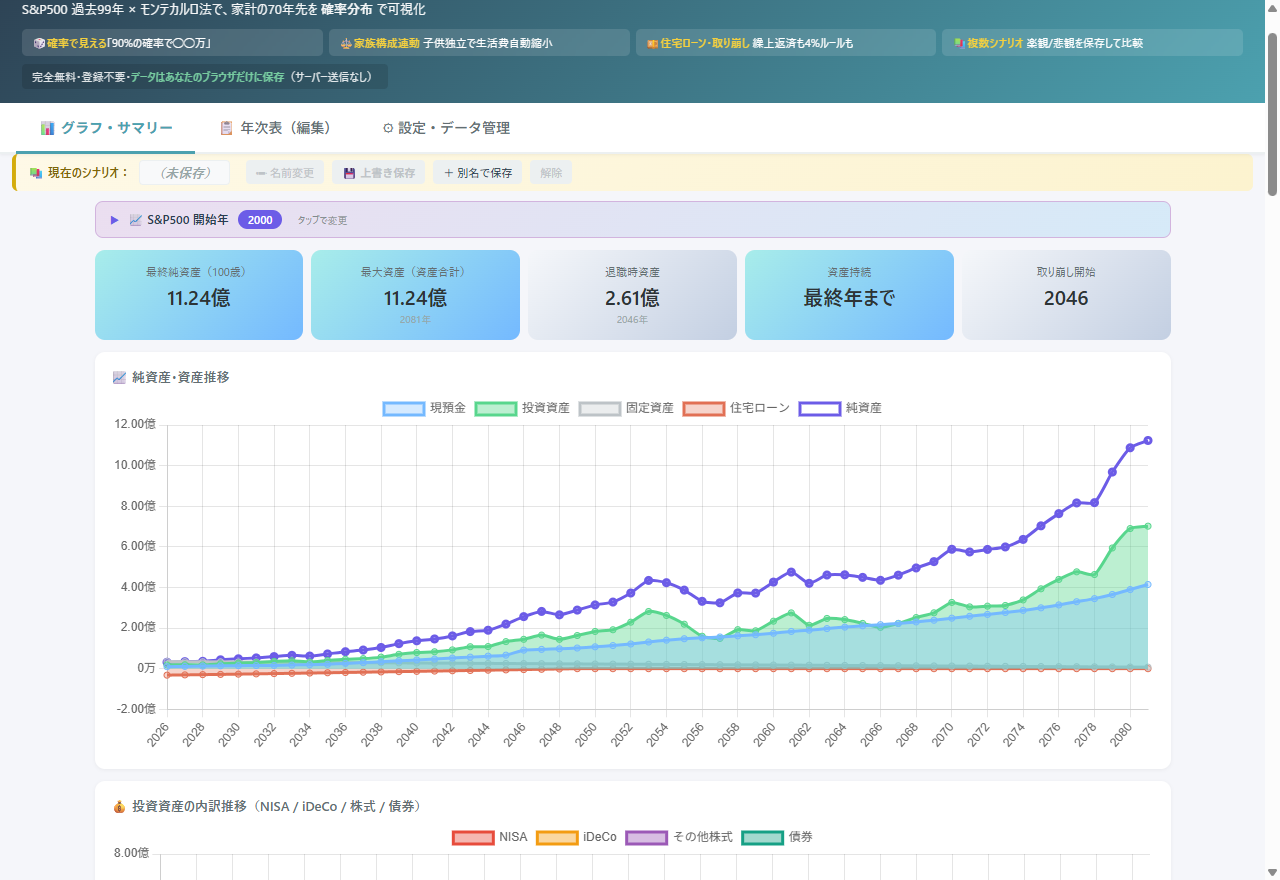Viewport: 1280px width, 880px height.
Task: Toggle the 純資産 line via its legend
Action: click(840, 408)
